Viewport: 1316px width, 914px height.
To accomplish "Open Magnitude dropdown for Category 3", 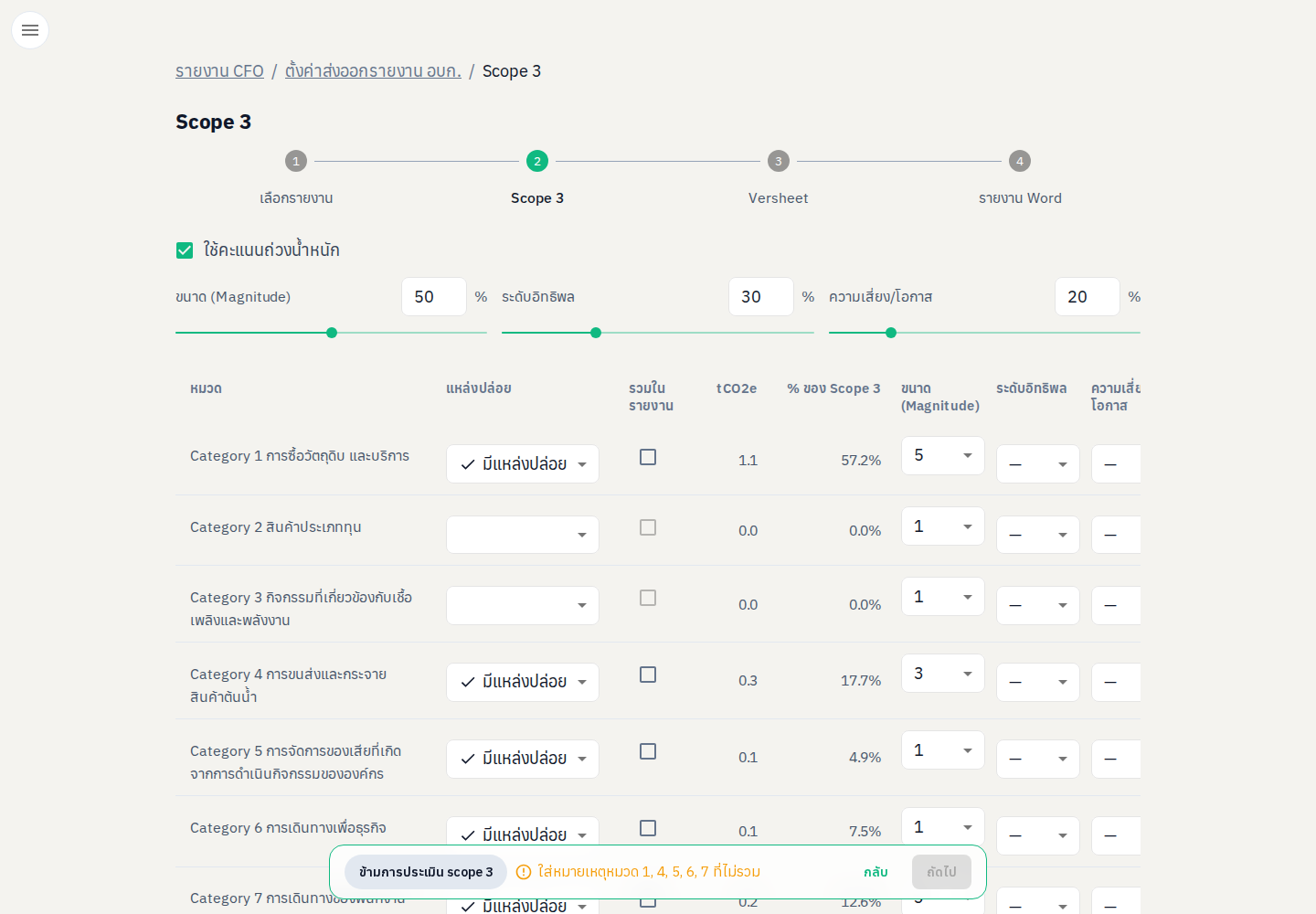I will point(943,596).
